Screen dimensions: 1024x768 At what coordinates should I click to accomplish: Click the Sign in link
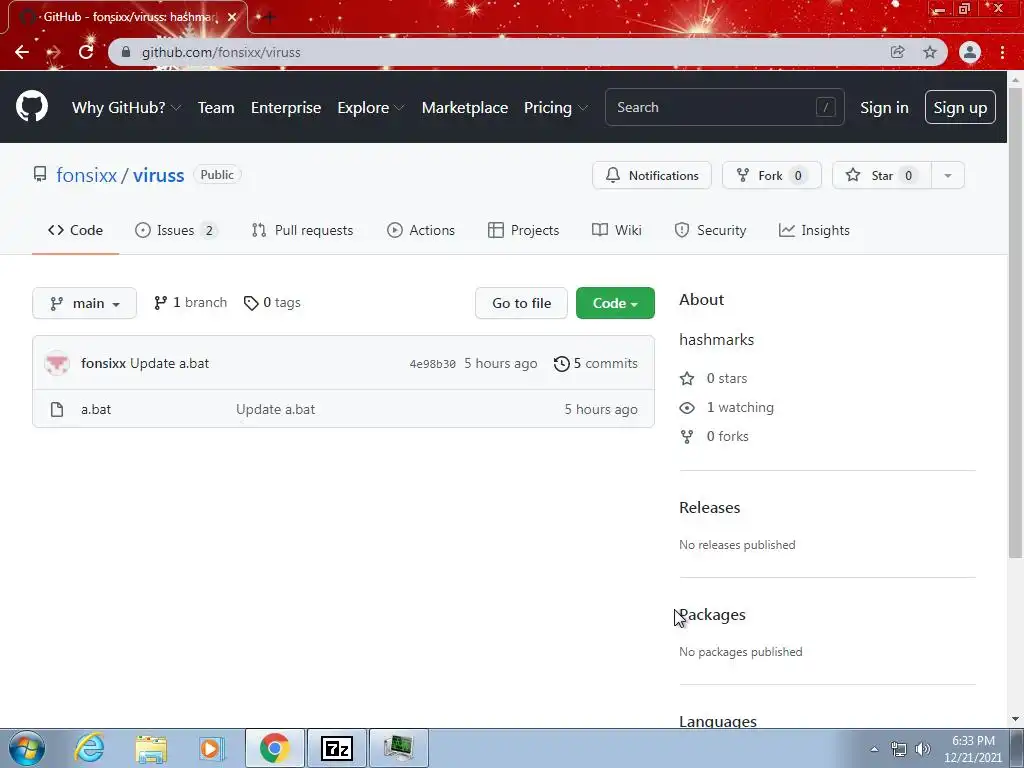[884, 108]
